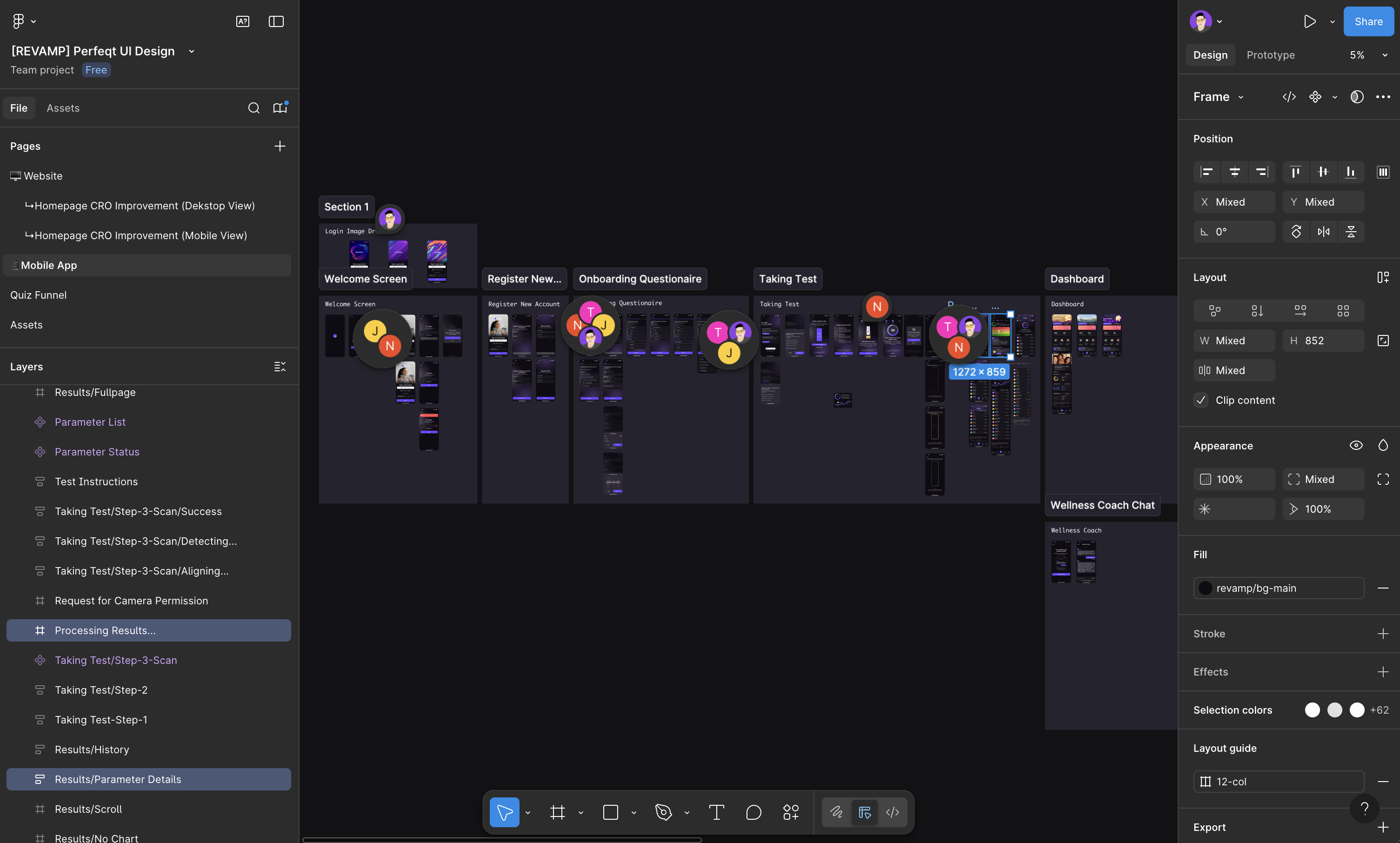1400x843 pixels.
Task: Click the revamp/bg-main fill color swatch
Action: point(1205,588)
